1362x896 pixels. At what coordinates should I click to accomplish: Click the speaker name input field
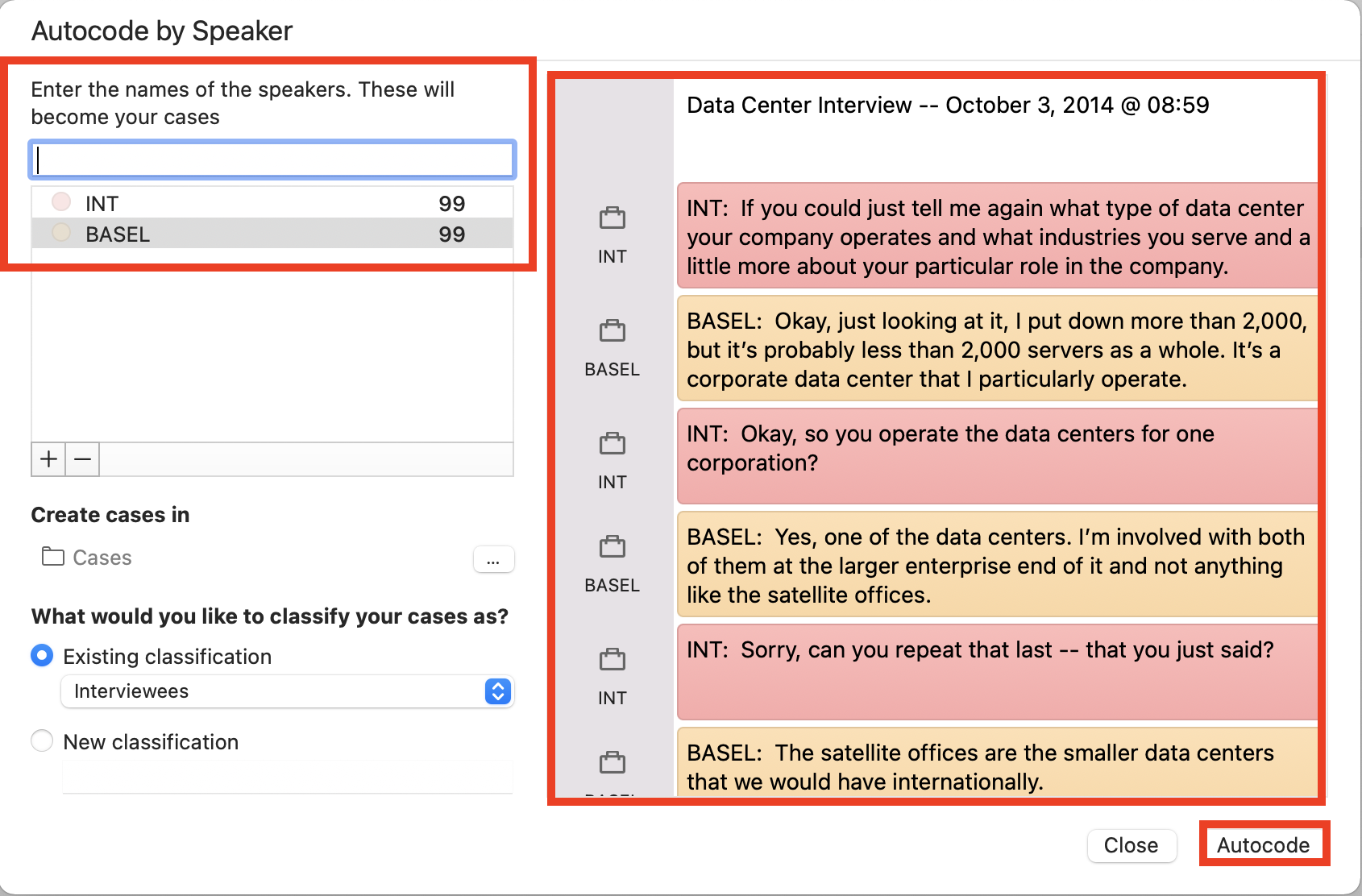[x=272, y=159]
